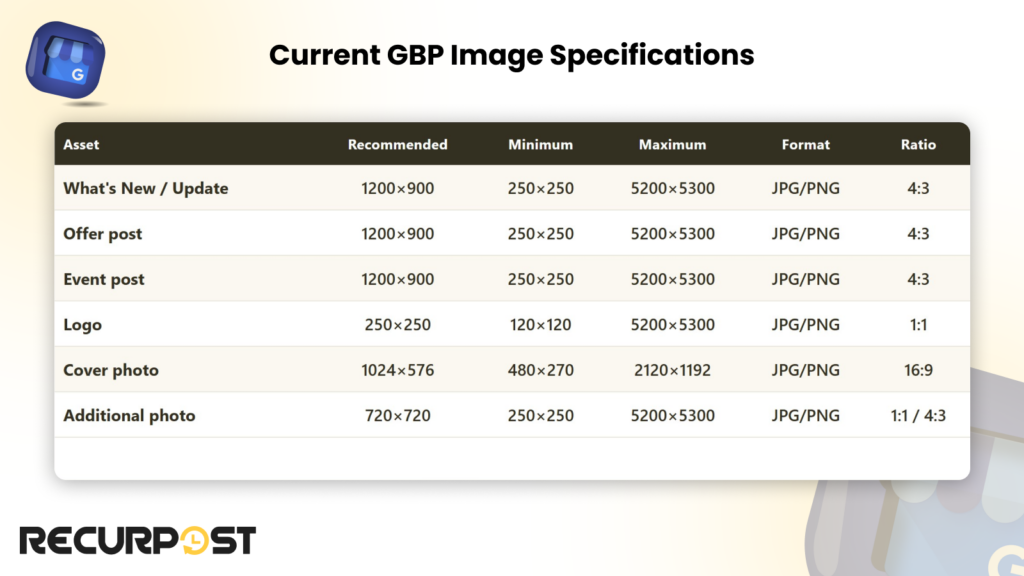Click recommended 720×720 for Additional photo
1024x576 pixels.
[397, 415]
